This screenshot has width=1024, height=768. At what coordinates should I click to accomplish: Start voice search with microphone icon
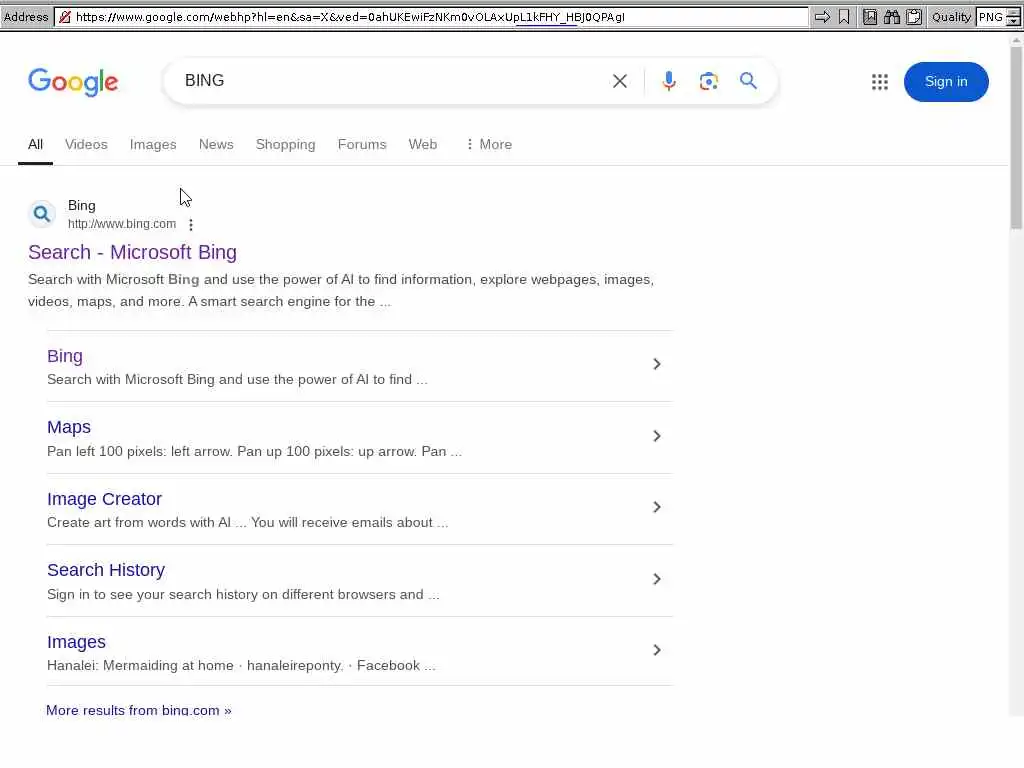click(669, 81)
